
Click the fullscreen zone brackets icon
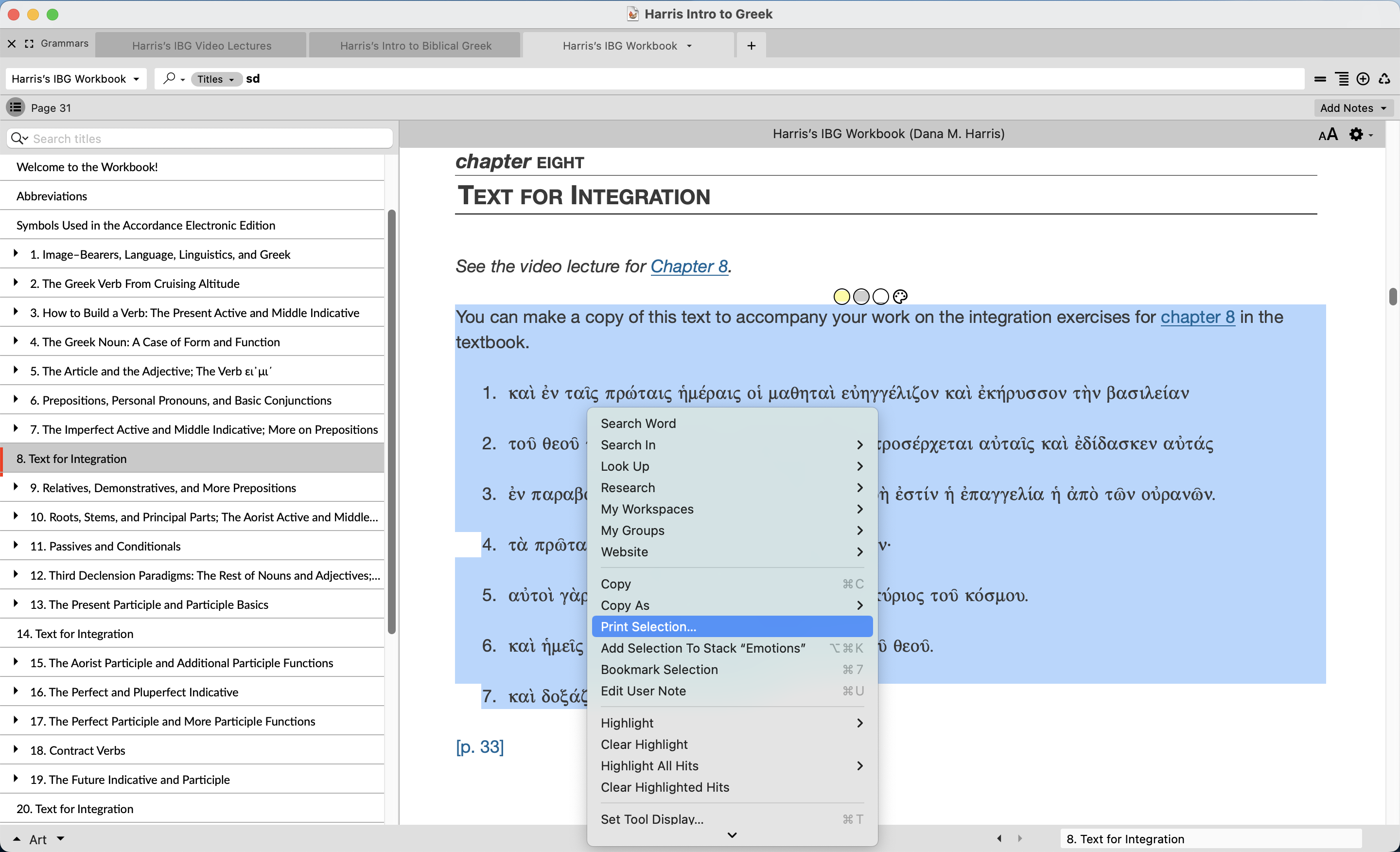[30, 44]
